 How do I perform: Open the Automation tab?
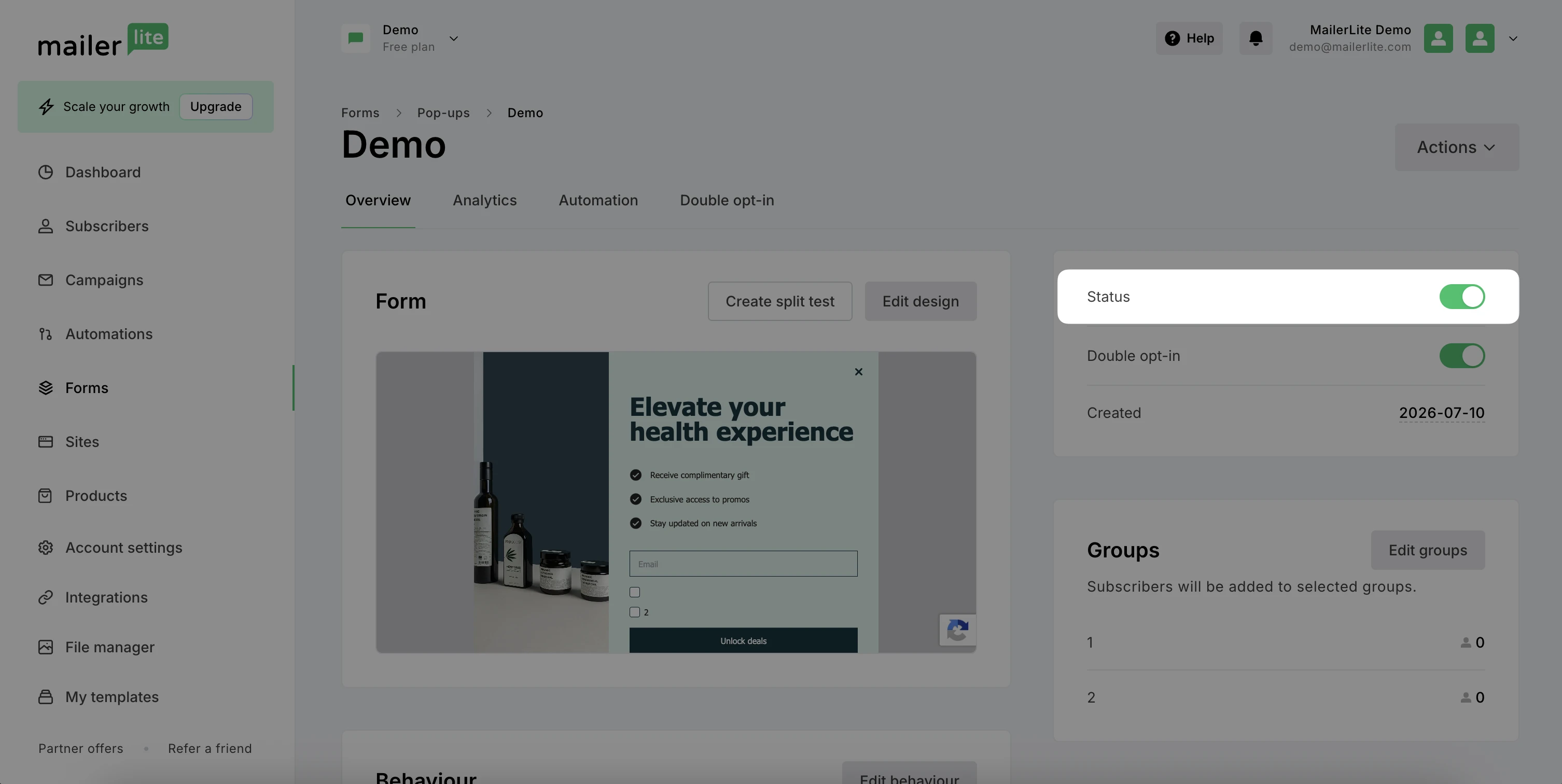pyautogui.click(x=598, y=201)
